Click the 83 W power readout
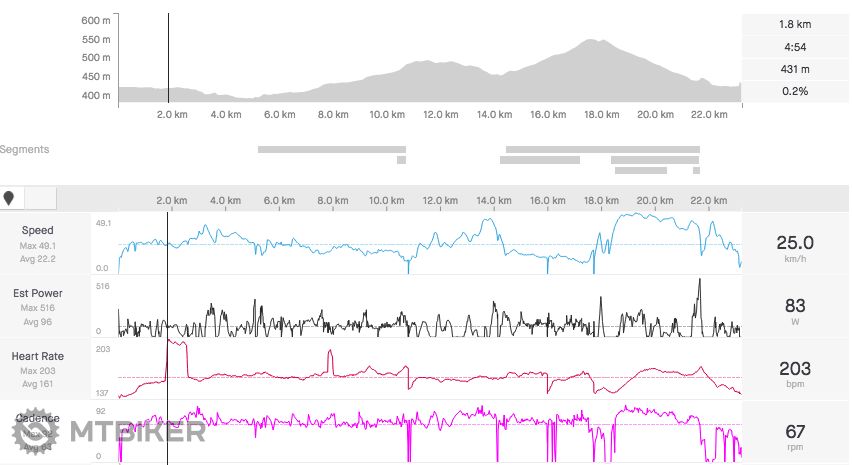 coord(795,306)
